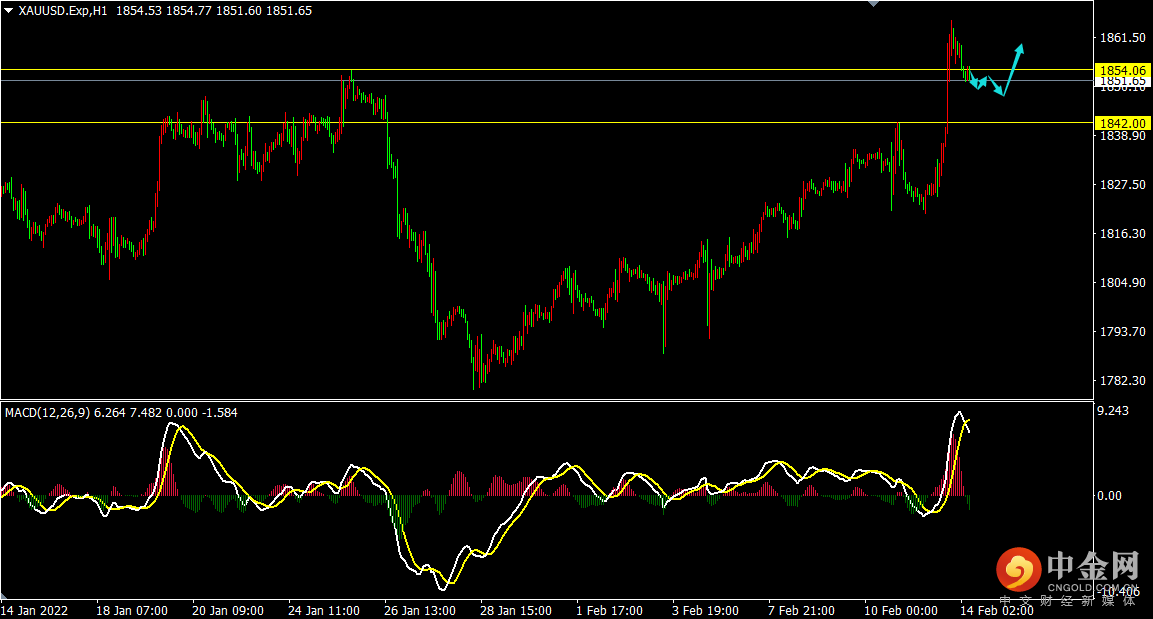Click the 1804.90 price axis value

[1122, 283]
